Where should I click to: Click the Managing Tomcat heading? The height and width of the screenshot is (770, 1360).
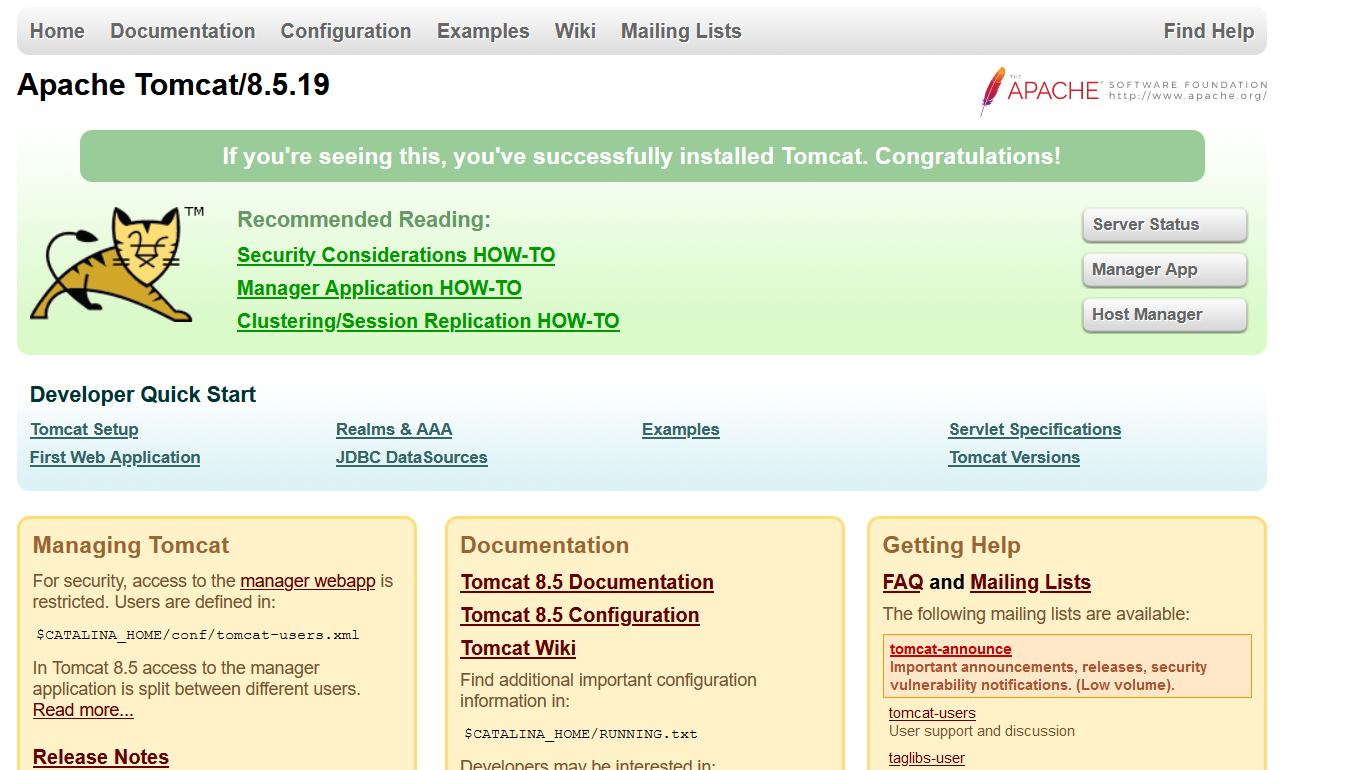click(131, 546)
